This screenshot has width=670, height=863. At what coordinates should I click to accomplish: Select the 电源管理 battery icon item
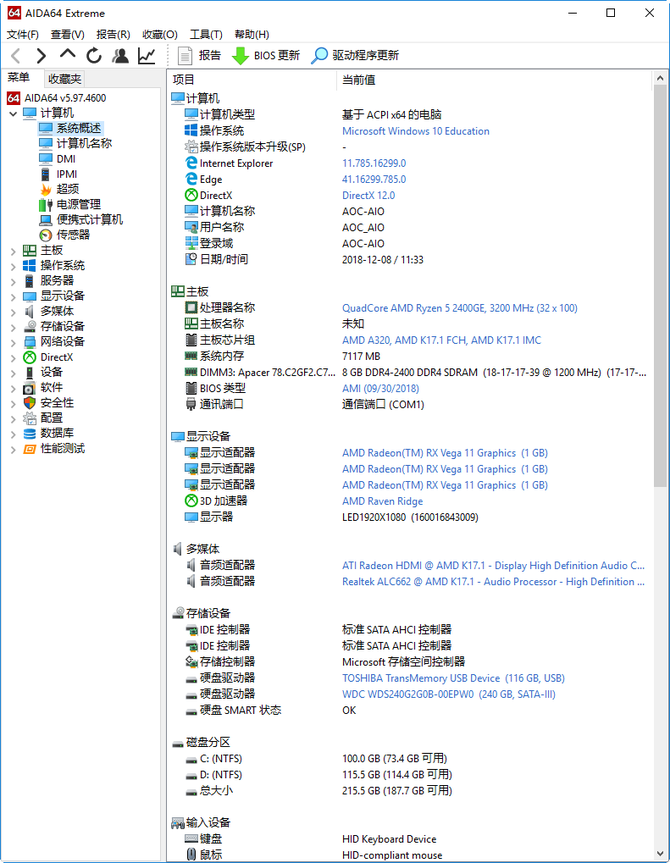(x=46, y=205)
